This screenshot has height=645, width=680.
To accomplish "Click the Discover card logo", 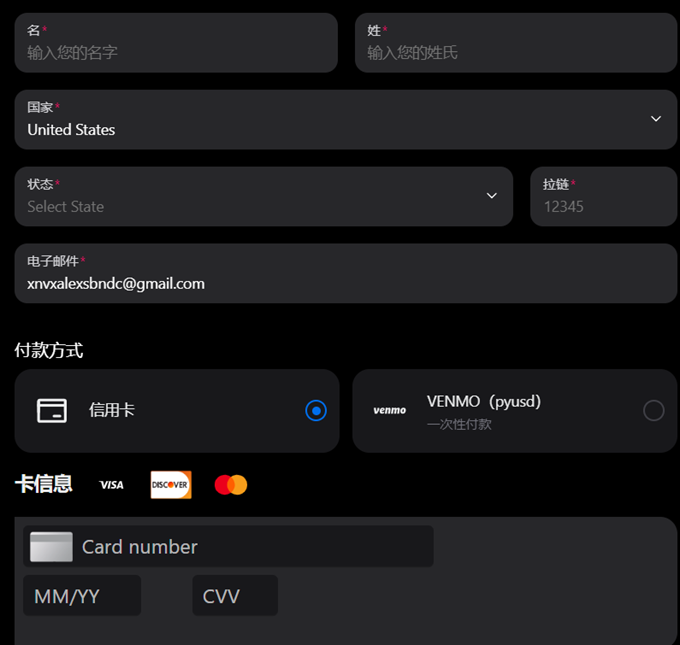I will point(171,485).
